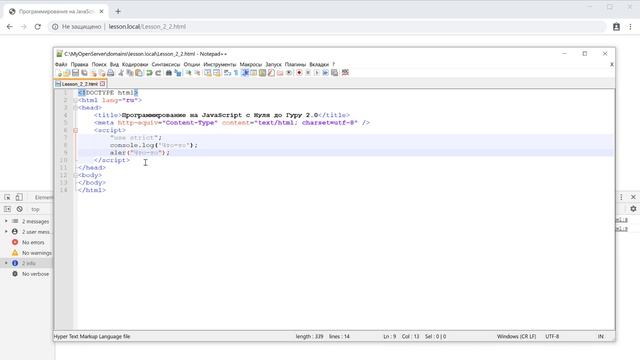The image size is (640, 360).
Task: Click the Chrome address bar URL
Action: (x=147, y=27)
